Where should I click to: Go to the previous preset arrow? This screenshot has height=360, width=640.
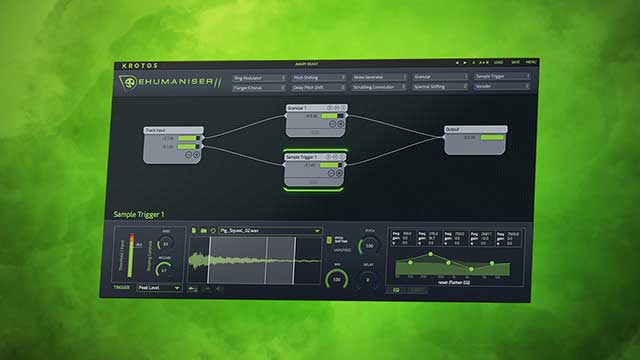pos(457,63)
